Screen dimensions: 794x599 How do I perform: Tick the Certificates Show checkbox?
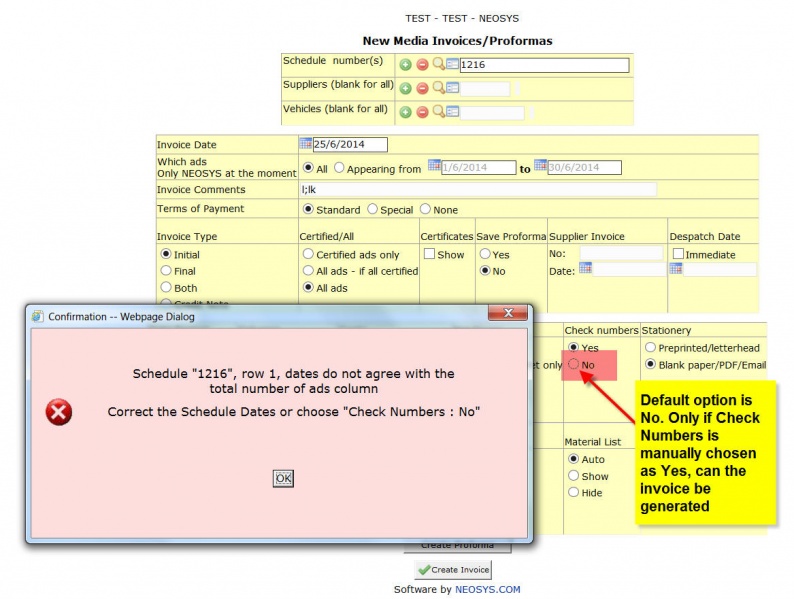[429, 254]
